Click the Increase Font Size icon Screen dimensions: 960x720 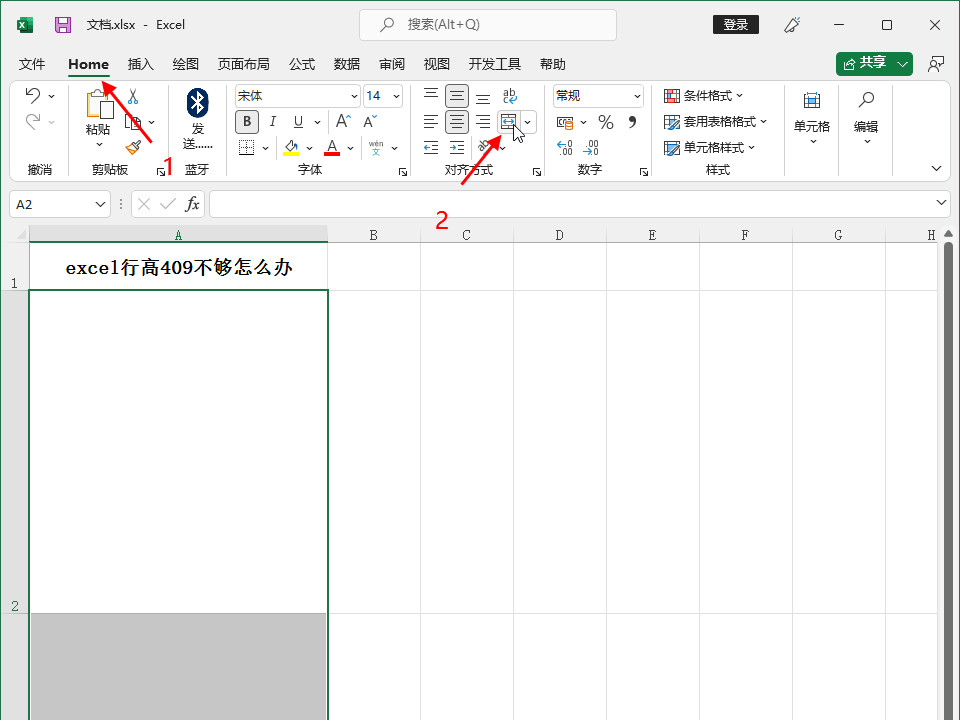click(343, 122)
